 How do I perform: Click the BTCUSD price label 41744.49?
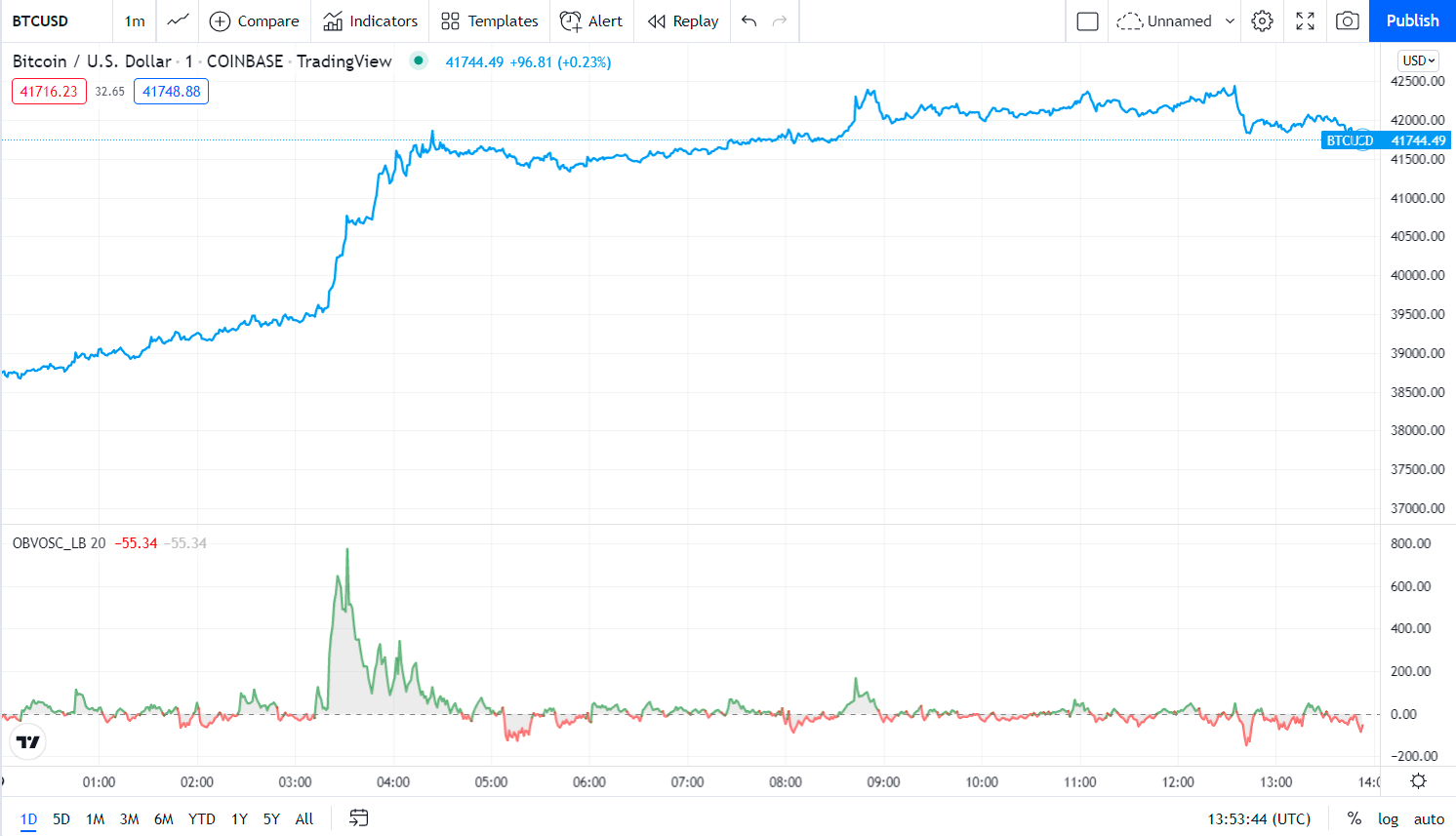click(x=1387, y=140)
